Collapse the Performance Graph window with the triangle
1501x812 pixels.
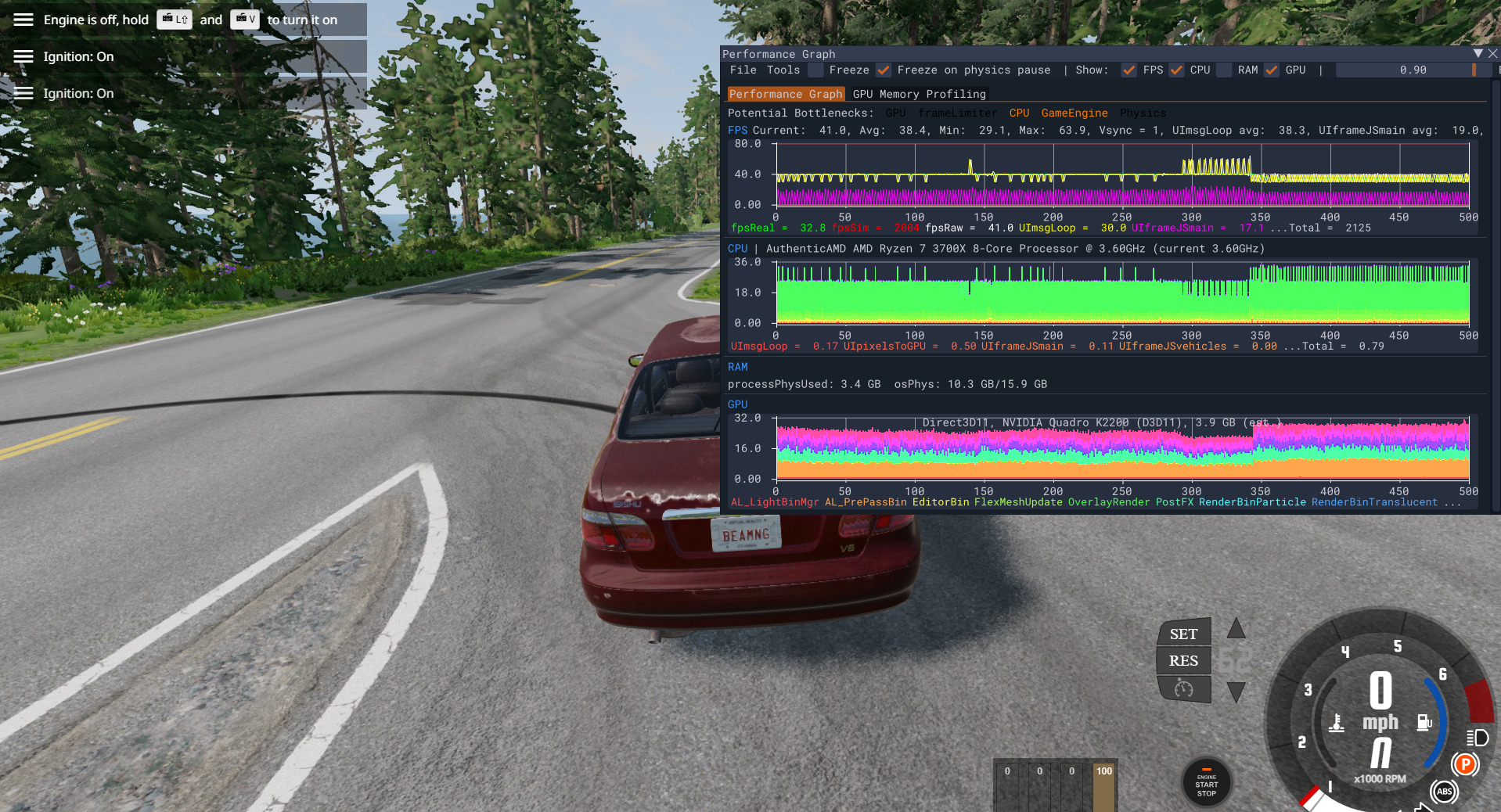pyautogui.click(x=1478, y=53)
